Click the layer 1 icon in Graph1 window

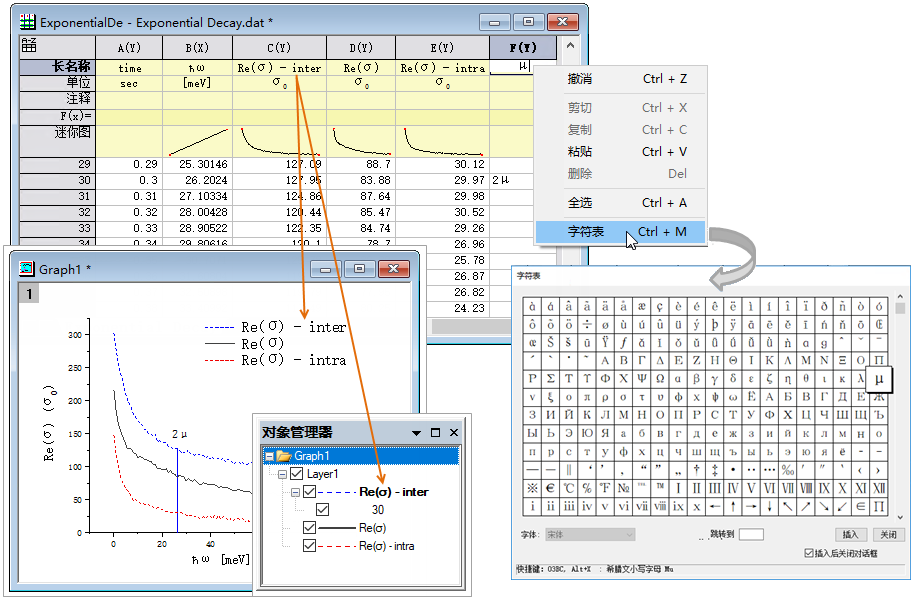click(x=29, y=294)
